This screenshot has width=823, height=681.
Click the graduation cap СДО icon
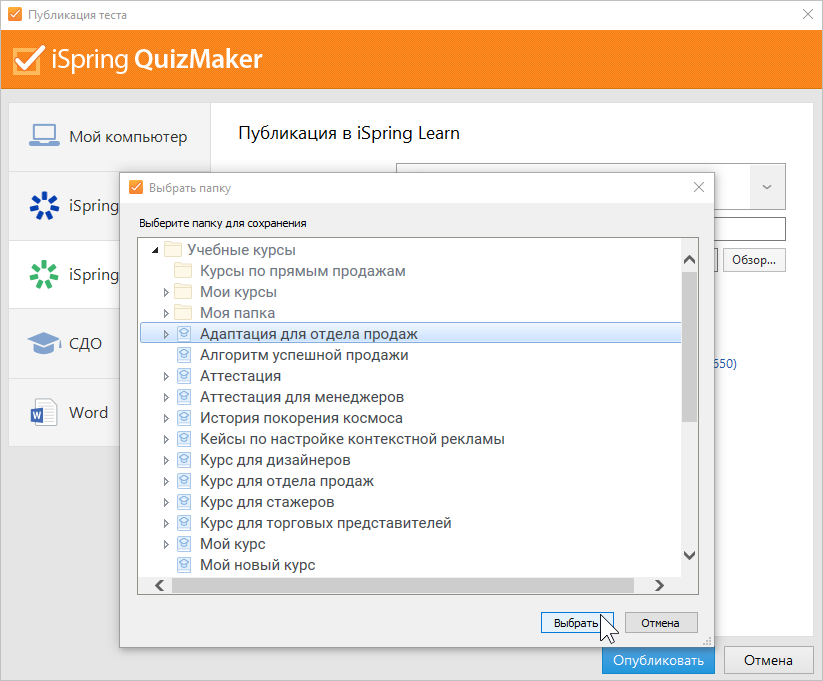tap(44, 343)
